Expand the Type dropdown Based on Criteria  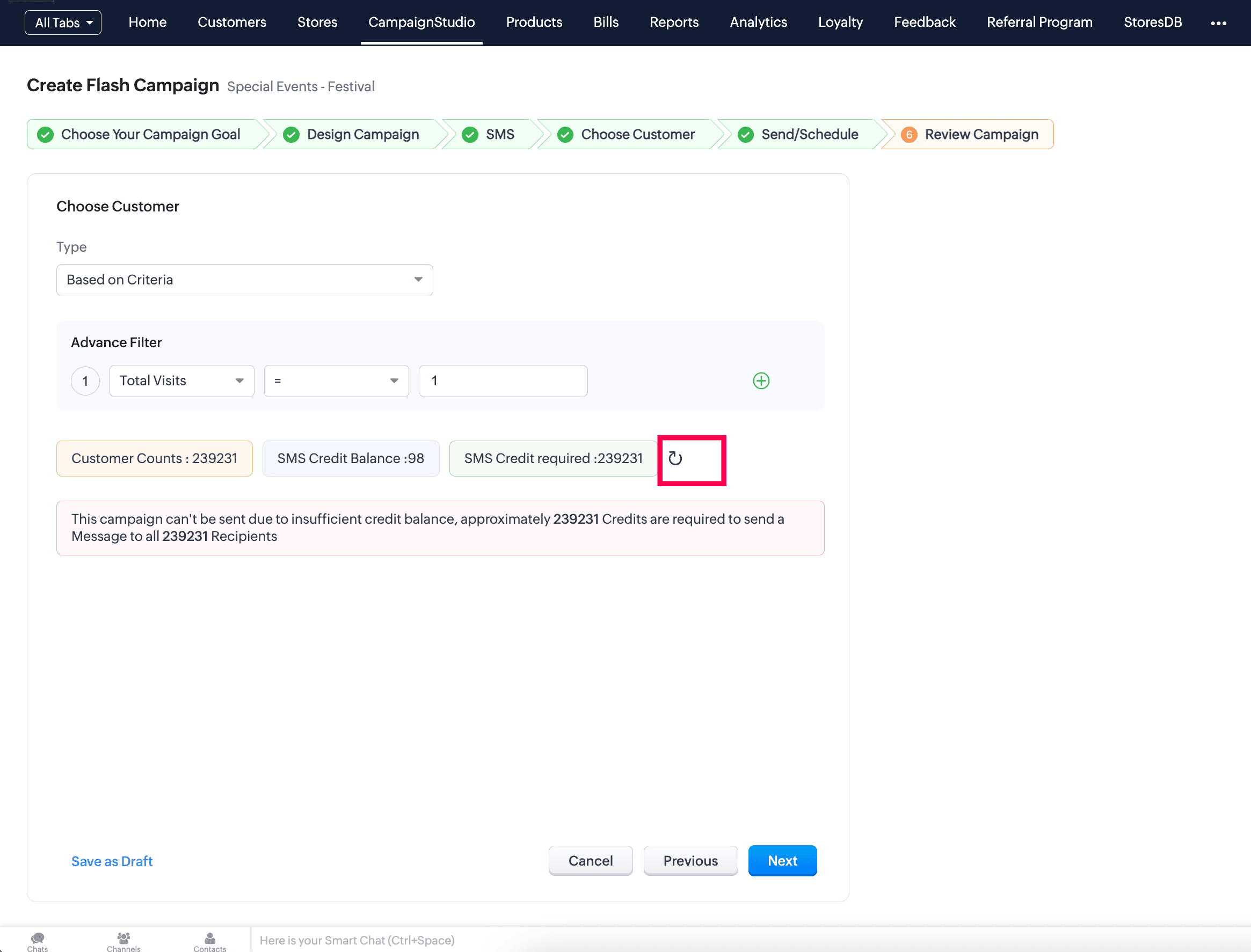point(244,280)
